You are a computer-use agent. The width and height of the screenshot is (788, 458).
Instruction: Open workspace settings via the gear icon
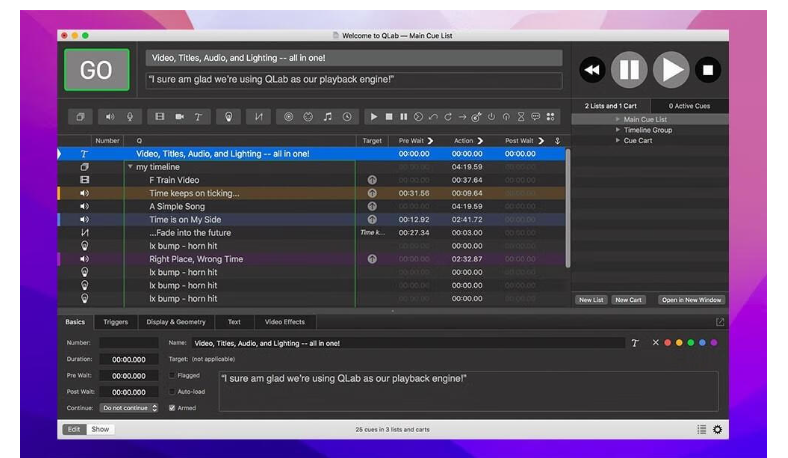coord(718,429)
